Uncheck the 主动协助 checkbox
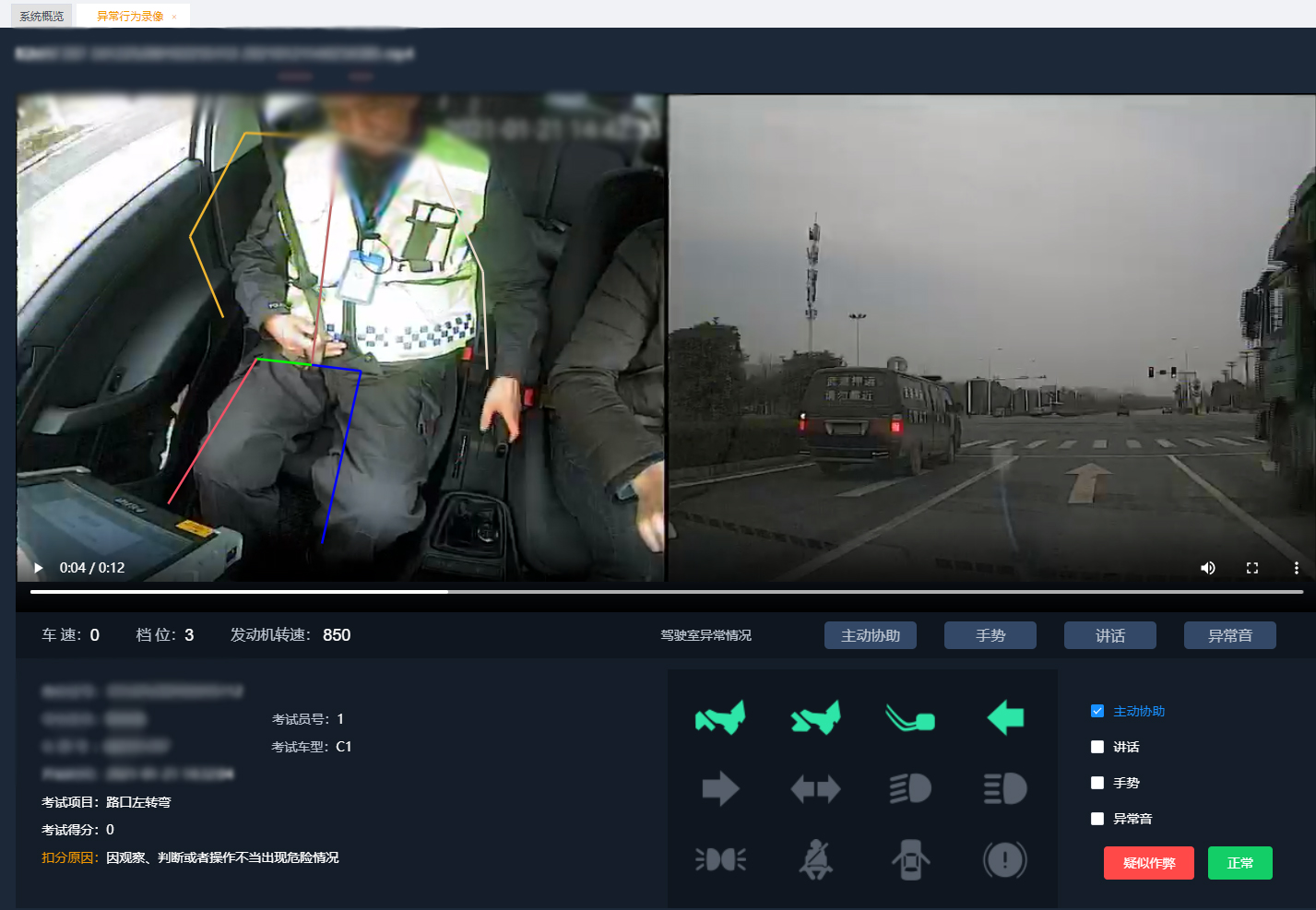1316x910 pixels. 1097,711
